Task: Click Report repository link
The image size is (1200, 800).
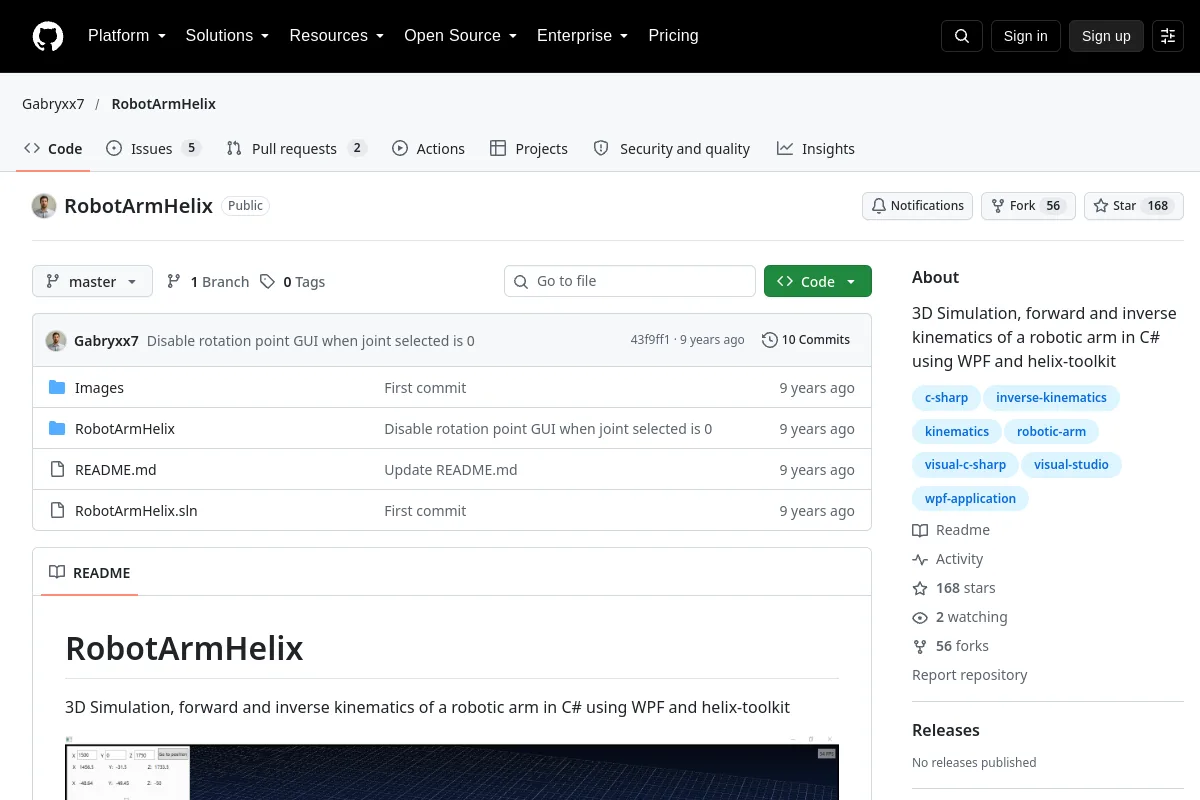Action: click(970, 675)
